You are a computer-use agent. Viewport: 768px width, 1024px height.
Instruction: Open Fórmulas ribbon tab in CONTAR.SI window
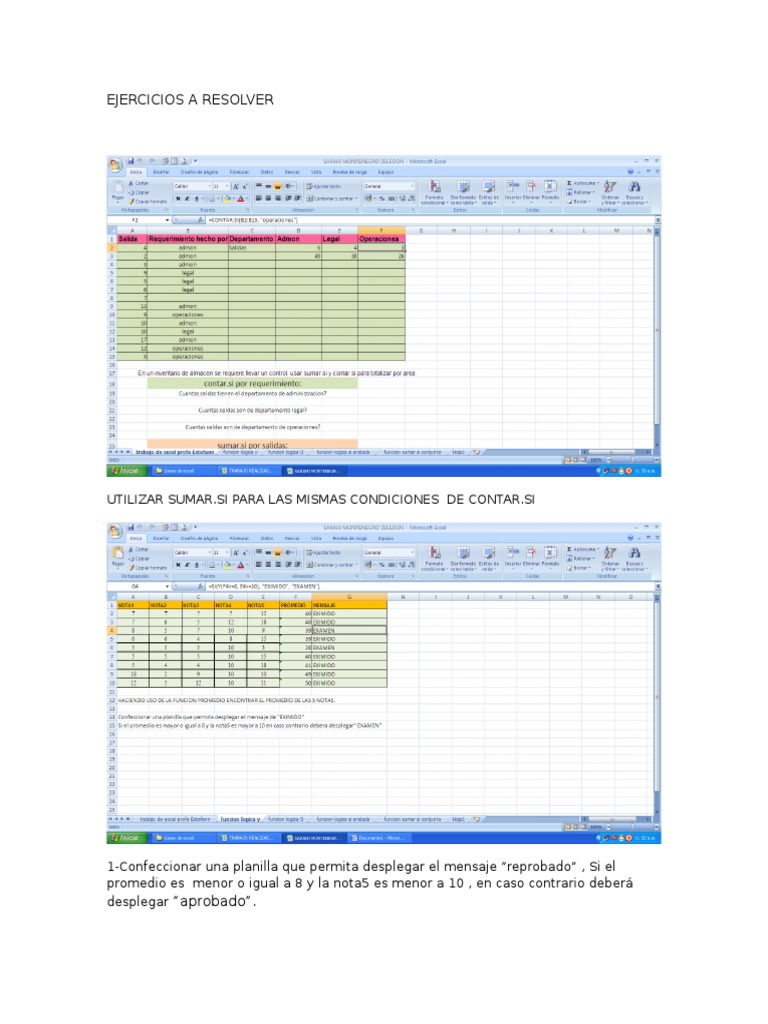click(x=239, y=172)
